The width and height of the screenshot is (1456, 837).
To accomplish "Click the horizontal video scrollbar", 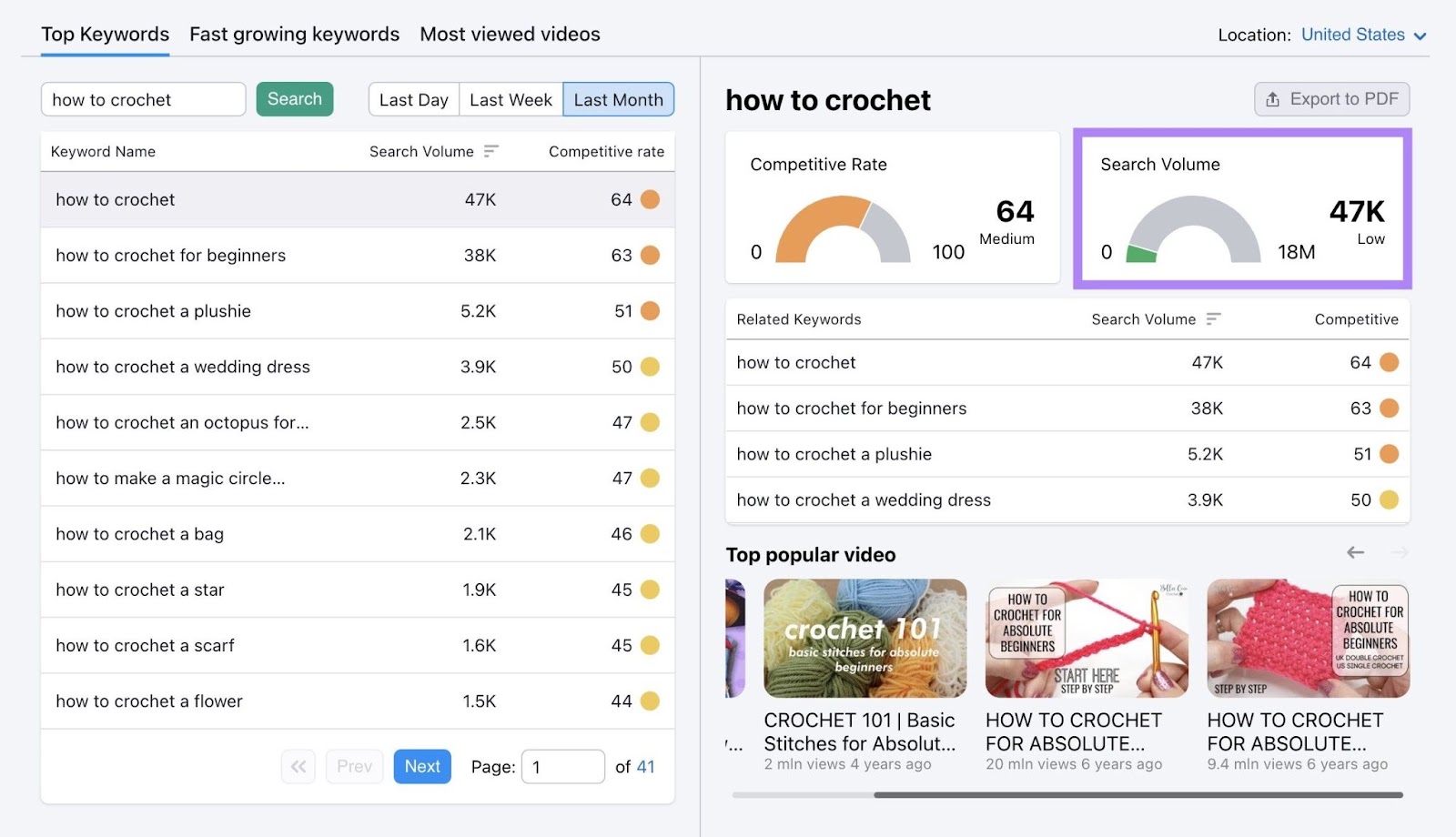I will [x=1137, y=795].
